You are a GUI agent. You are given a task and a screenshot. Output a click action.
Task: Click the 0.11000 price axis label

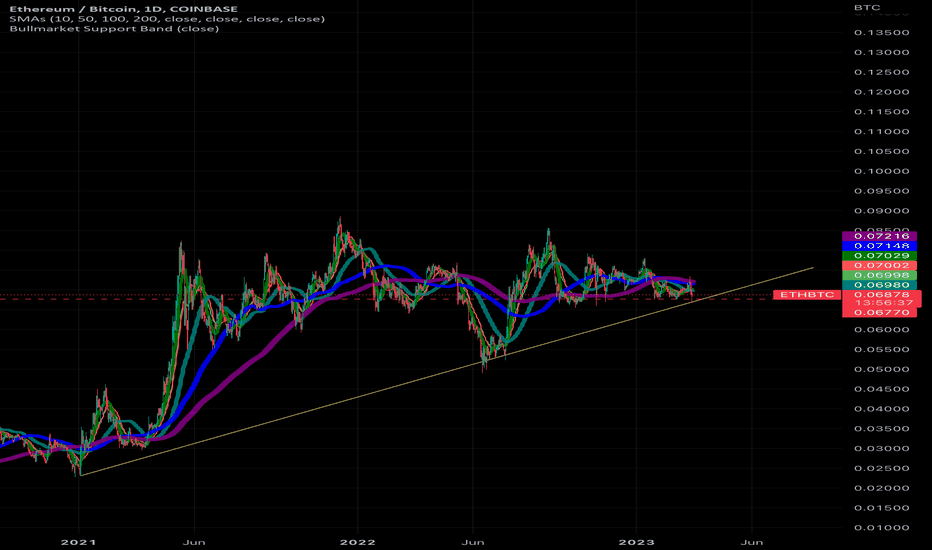(881, 132)
